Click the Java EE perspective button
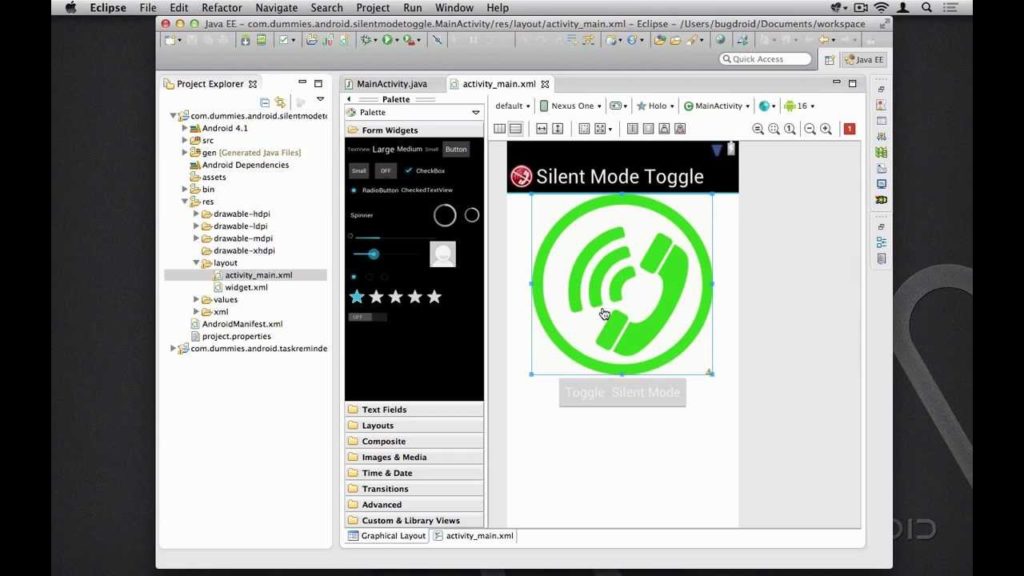 tap(864, 59)
